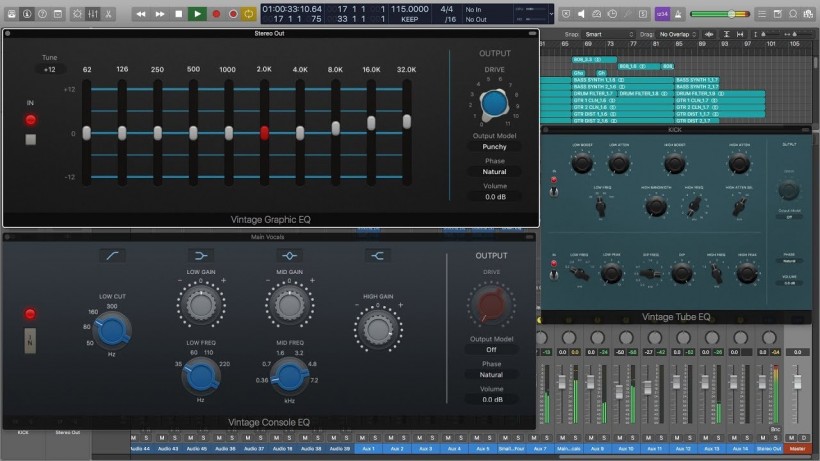Select the Aux 1 channel strip label

tap(369, 449)
